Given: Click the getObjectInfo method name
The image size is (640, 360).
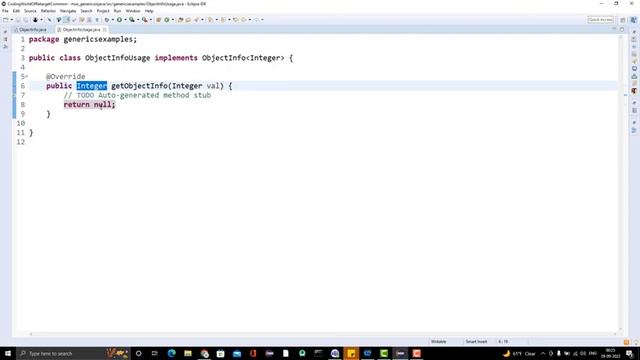Looking at the screenshot, I should coord(139,86).
